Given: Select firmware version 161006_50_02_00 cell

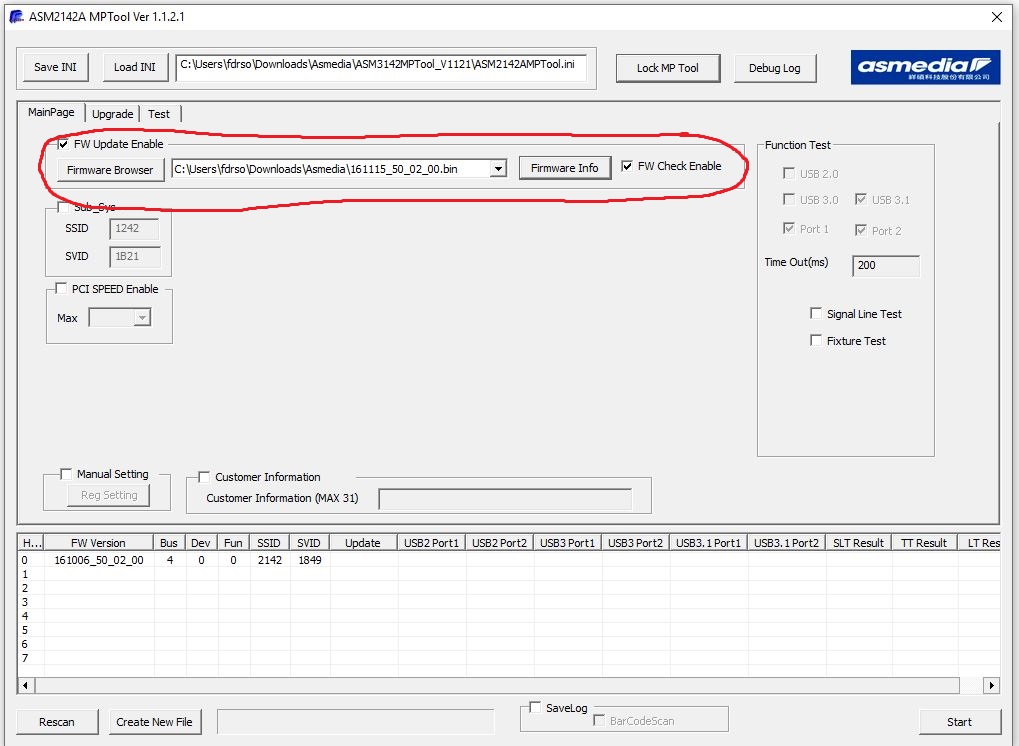Looking at the screenshot, I should click(99, 560).
